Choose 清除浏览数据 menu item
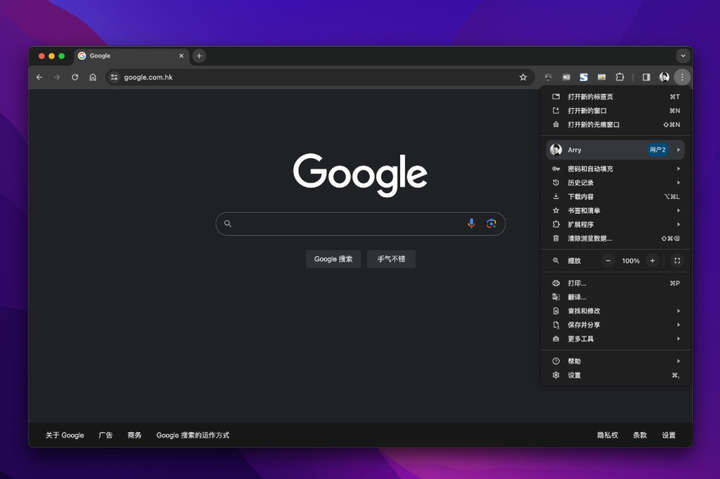This screenshot has height=479, width=720. (x=615, y=238)
